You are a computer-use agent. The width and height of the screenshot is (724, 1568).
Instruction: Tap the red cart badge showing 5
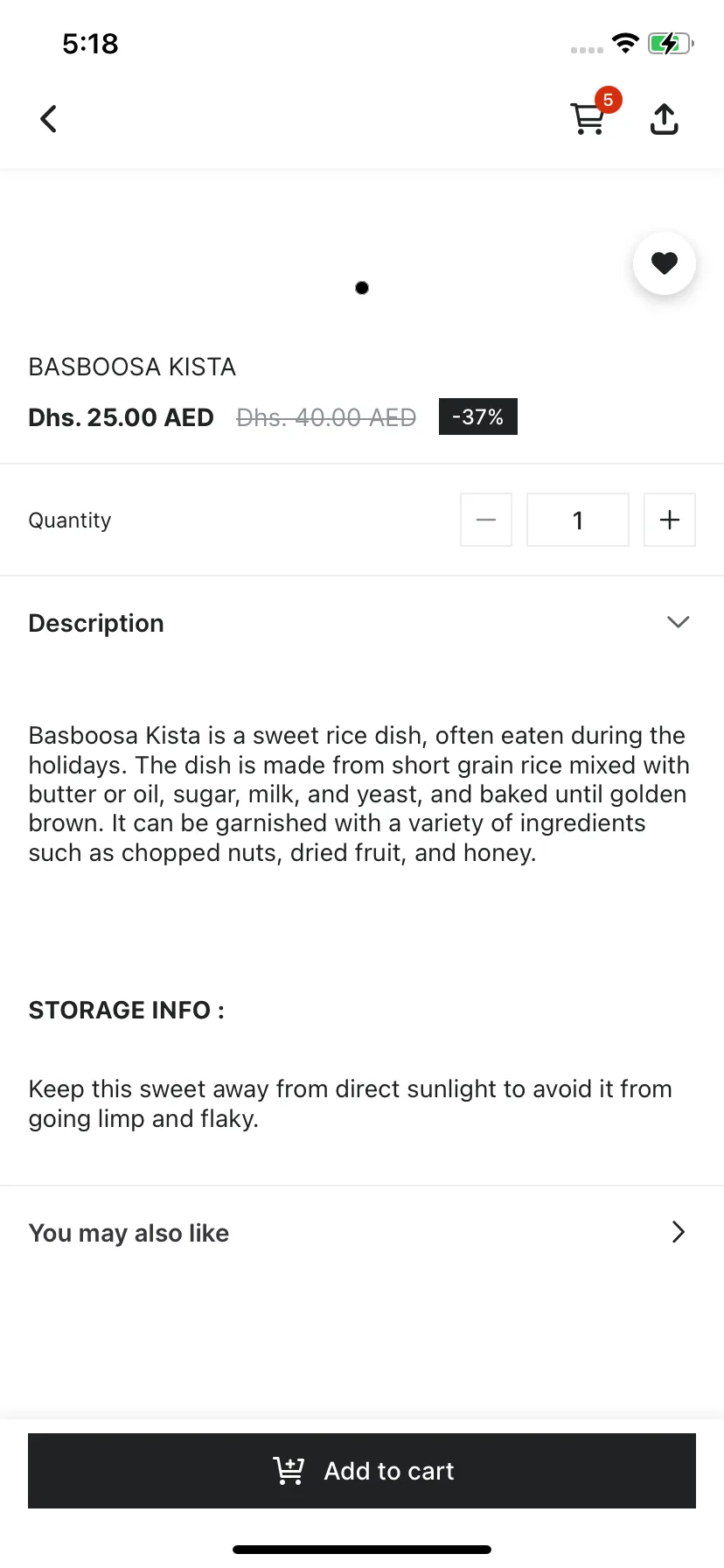pos(608,100)
